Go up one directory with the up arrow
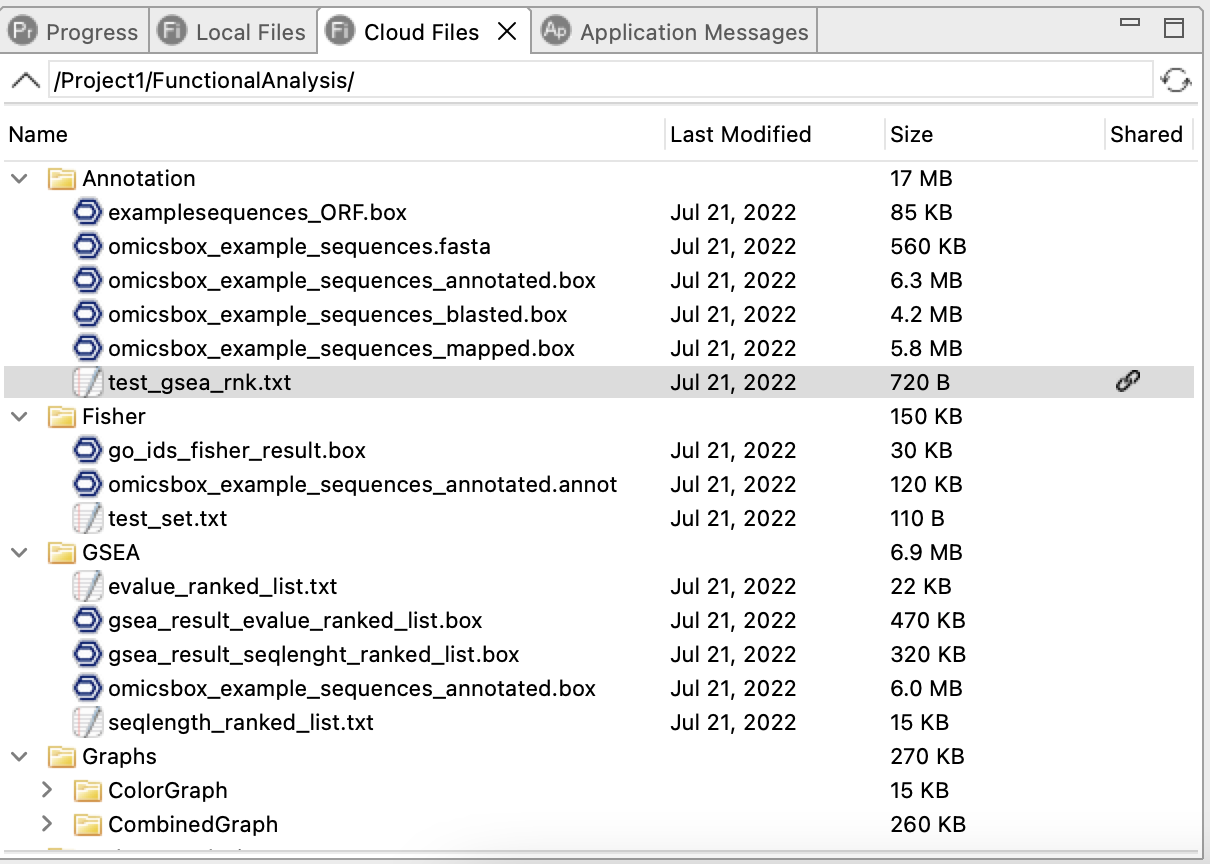Viewport: 1210px width, 864px height. tap(26, 81)
